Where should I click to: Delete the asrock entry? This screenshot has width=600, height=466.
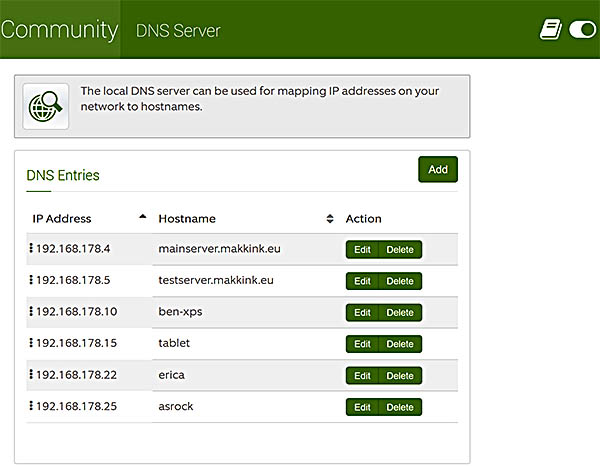[x=400, y=407]
